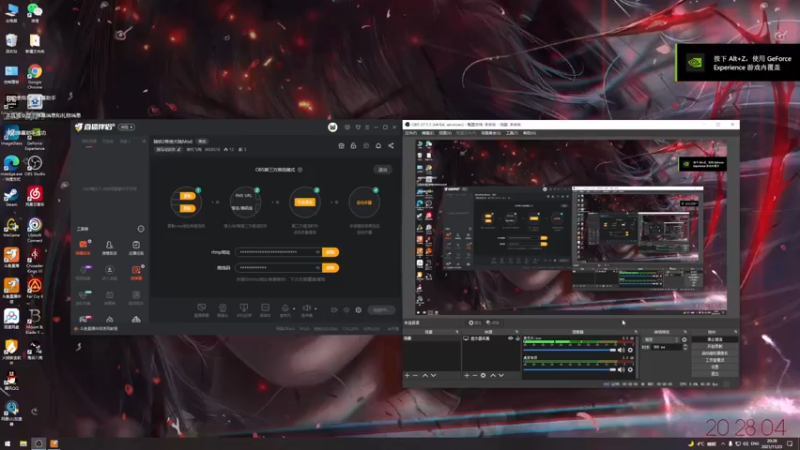Viewport: 800px width, 450px height.
Task: Move source down in OBS Sources toolbar
Action: tap(501, 376)
